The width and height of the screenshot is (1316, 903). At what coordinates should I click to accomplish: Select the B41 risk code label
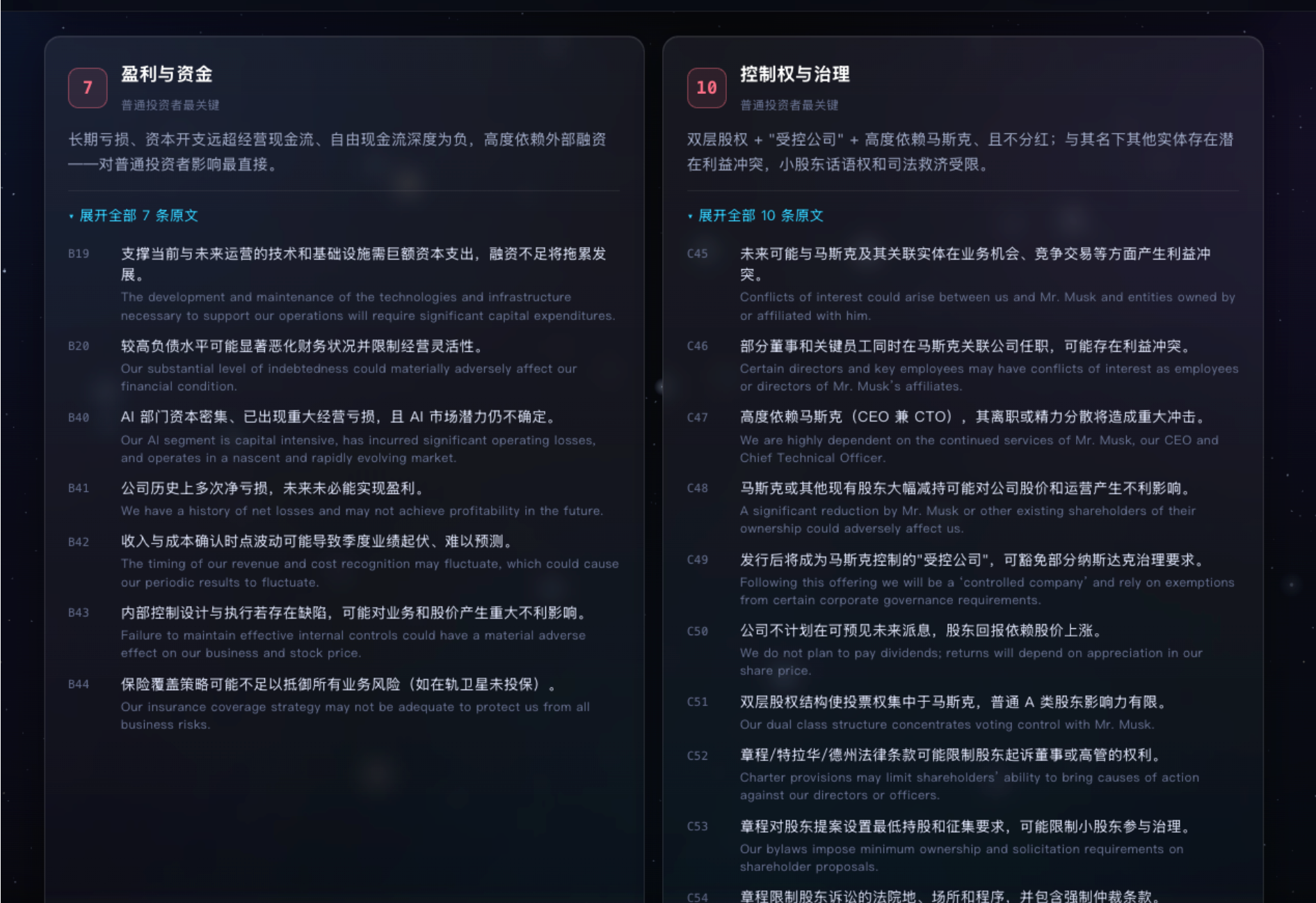pyautogui.click(x=79, y=488)
